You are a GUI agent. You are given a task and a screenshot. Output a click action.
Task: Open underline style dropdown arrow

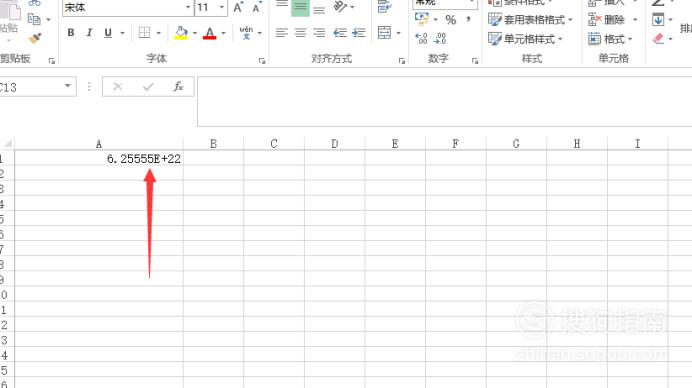tap(122, 33)
